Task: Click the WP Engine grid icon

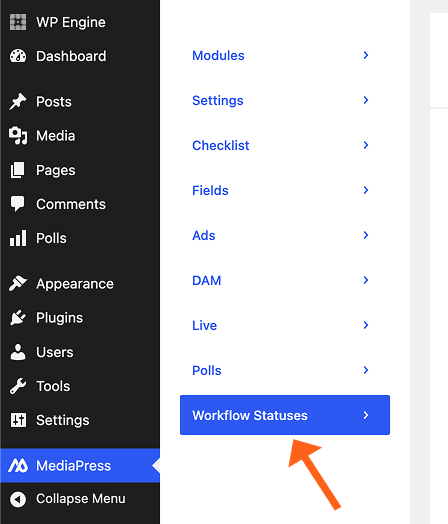Action: 18,22
